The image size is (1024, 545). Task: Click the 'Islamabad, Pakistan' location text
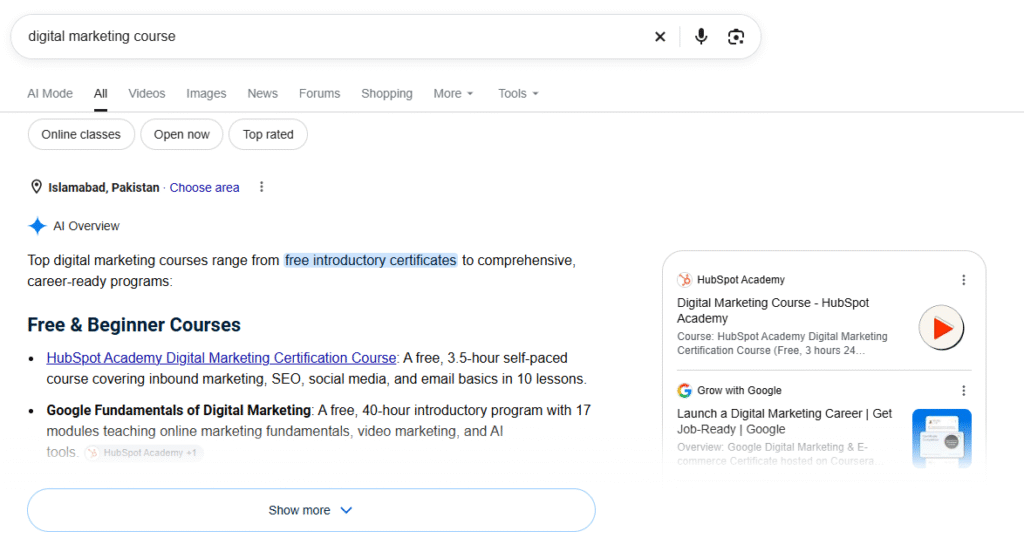click(x=104, y=187)
